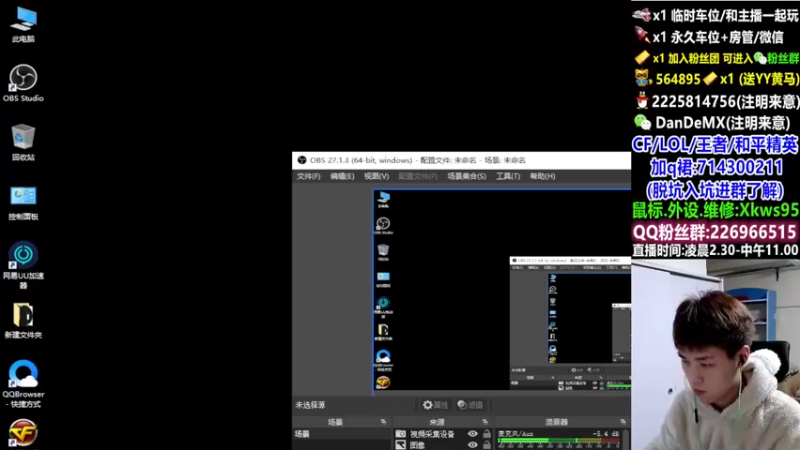Screen dimensions: 800x450
Task: Click the nested OBS window in preview
Action: pos(570,324)
